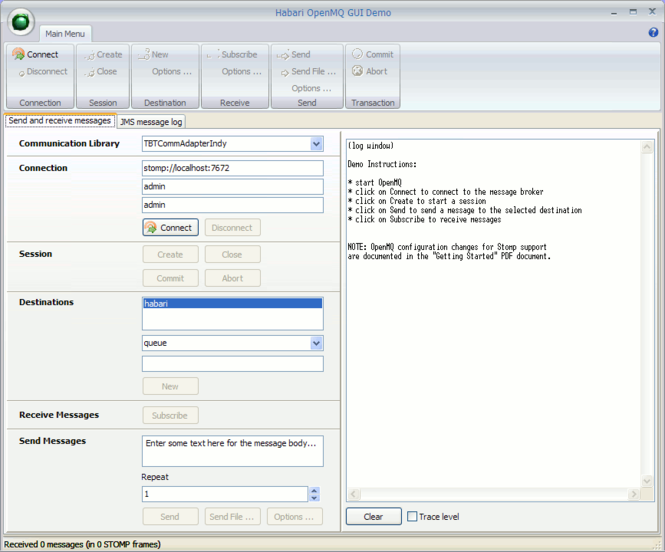Image resolution: width=665 pixels, height=552 pixels.
Task: Click New in the ribbon Destination group
Action: point(154,55)
